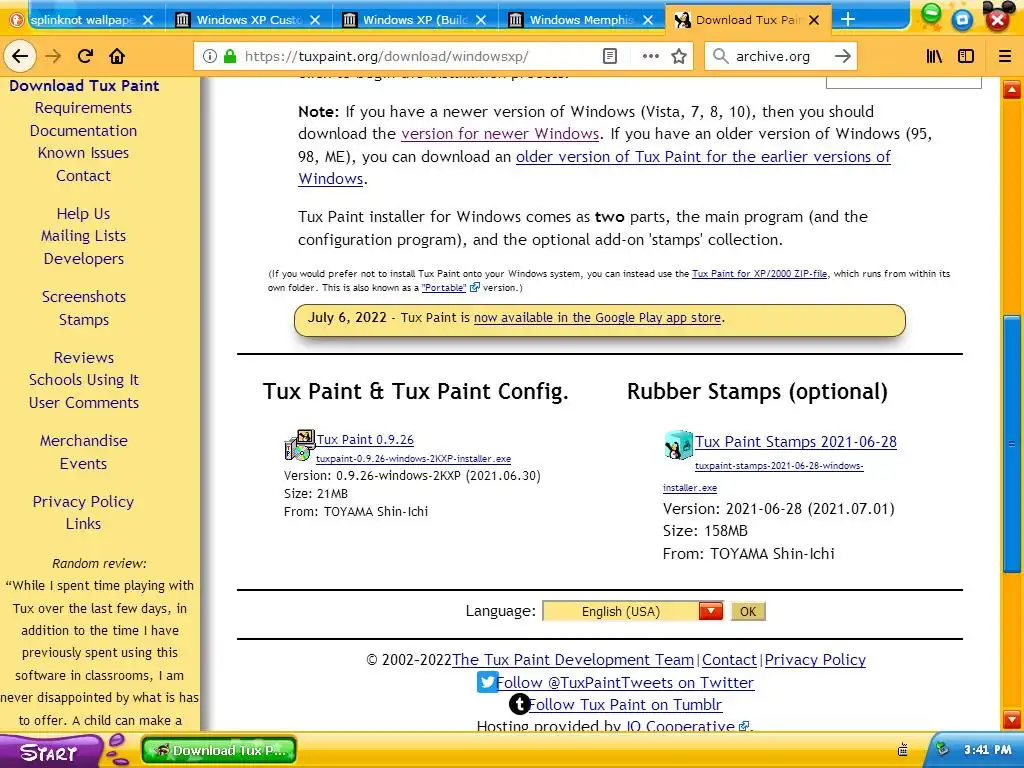Image resolution: width=1024 pixels, height=768 pixels.
Task: Go back using browser back arrow
Action: pos(20,56)
